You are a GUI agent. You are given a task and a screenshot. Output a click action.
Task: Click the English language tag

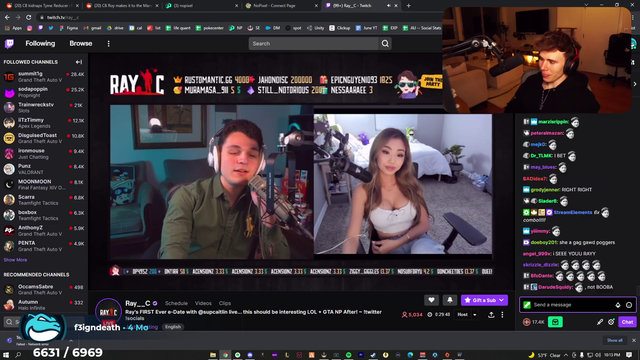[x=173, y=327]
